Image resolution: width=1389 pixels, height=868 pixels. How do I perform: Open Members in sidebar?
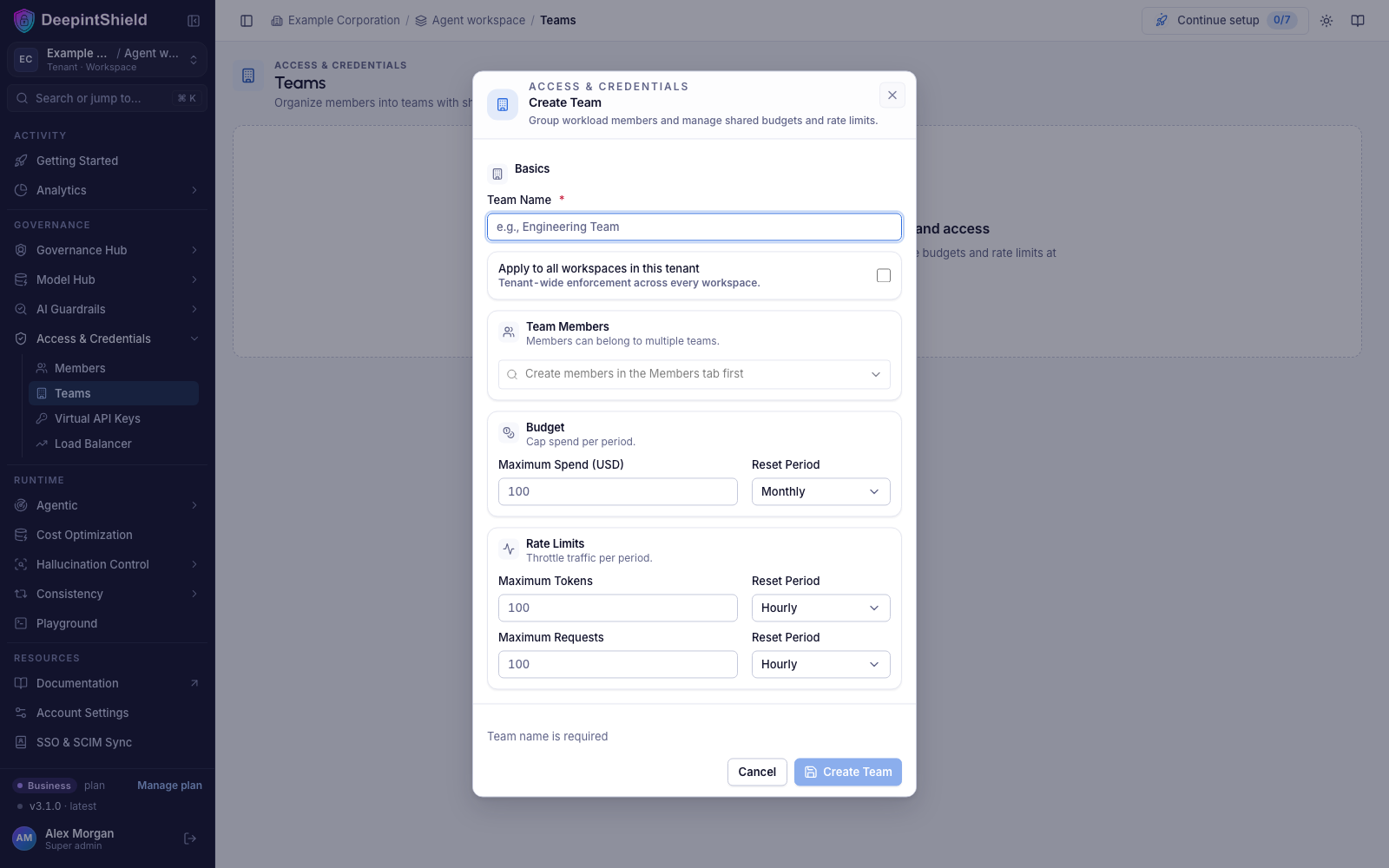(x=114, y=368)
